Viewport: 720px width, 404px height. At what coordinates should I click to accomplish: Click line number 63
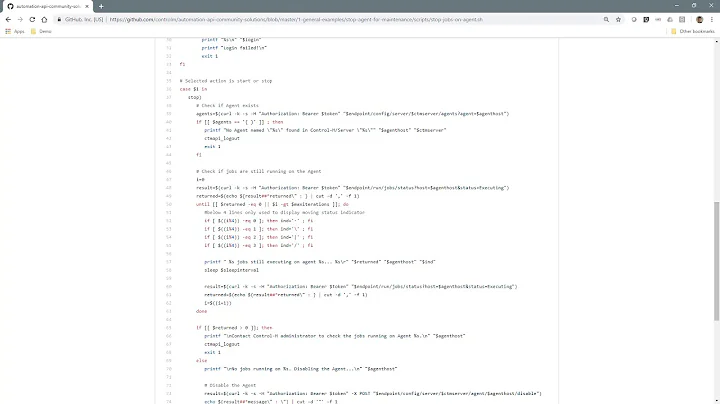pos(169,311)
